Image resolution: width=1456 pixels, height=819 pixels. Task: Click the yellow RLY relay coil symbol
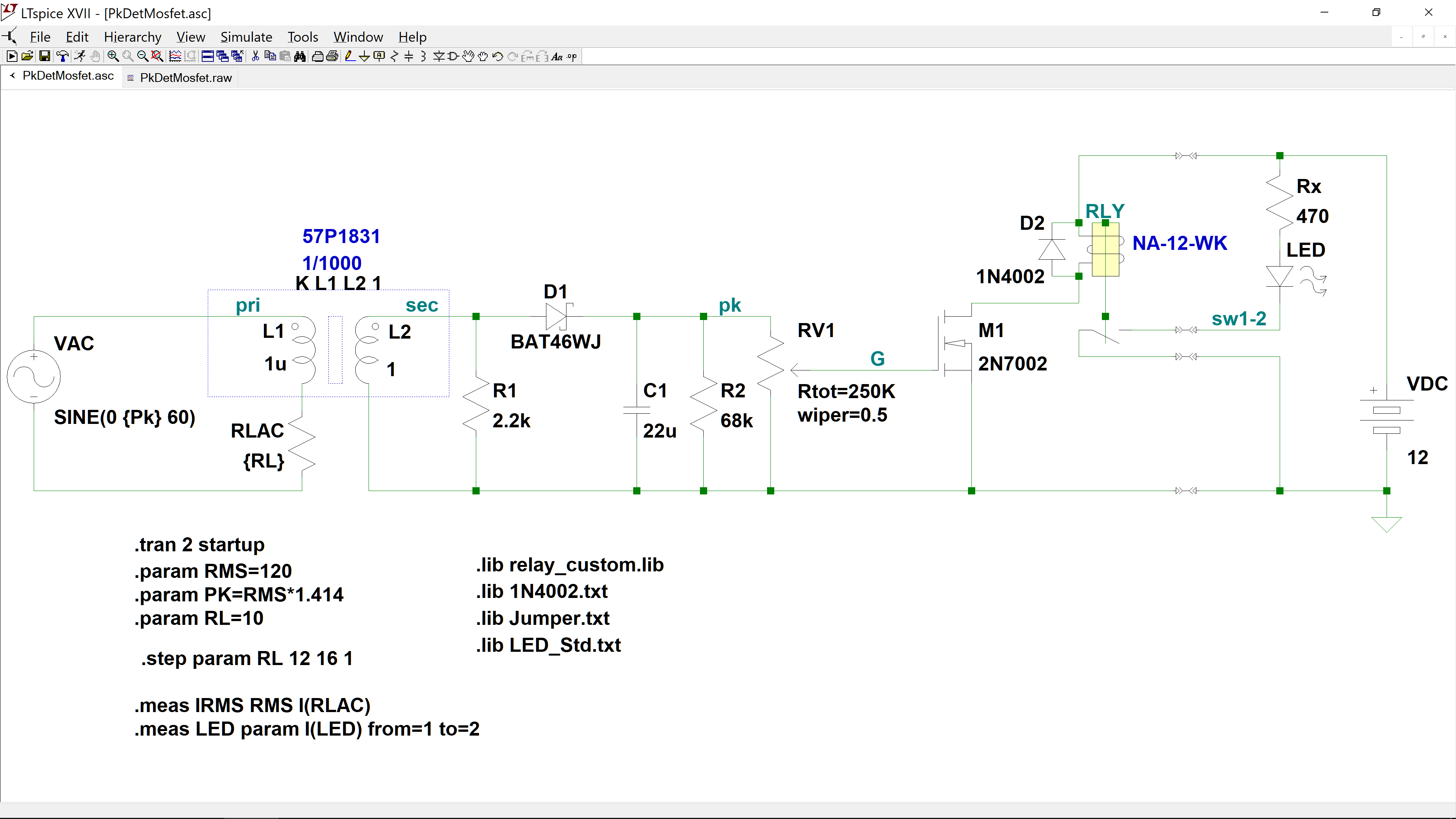(x=1105, y=249)
